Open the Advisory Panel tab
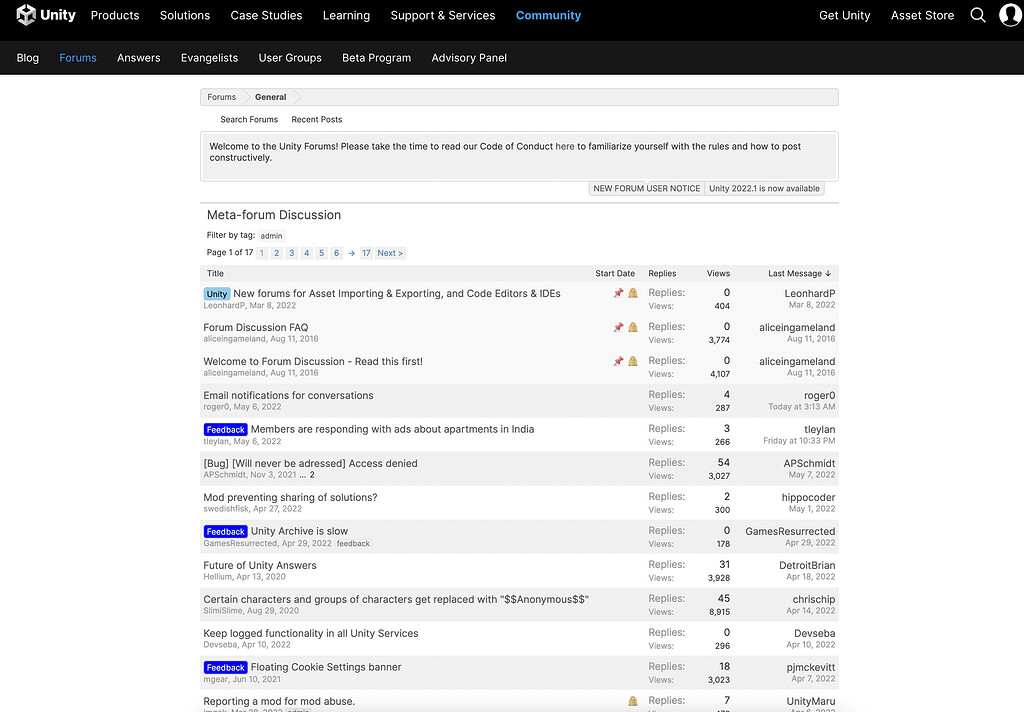Image resolution: width=1024 pixels, height=712 pixels. point(469,57)
